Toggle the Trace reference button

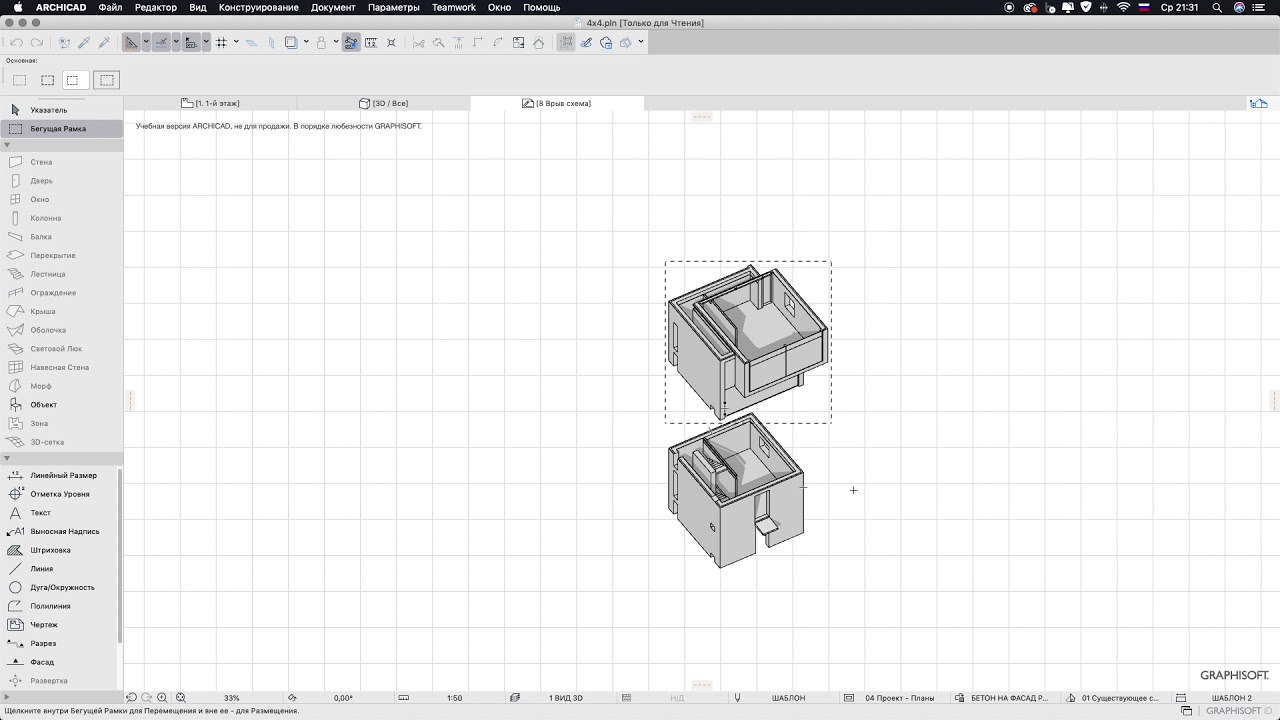pos(291,43)
